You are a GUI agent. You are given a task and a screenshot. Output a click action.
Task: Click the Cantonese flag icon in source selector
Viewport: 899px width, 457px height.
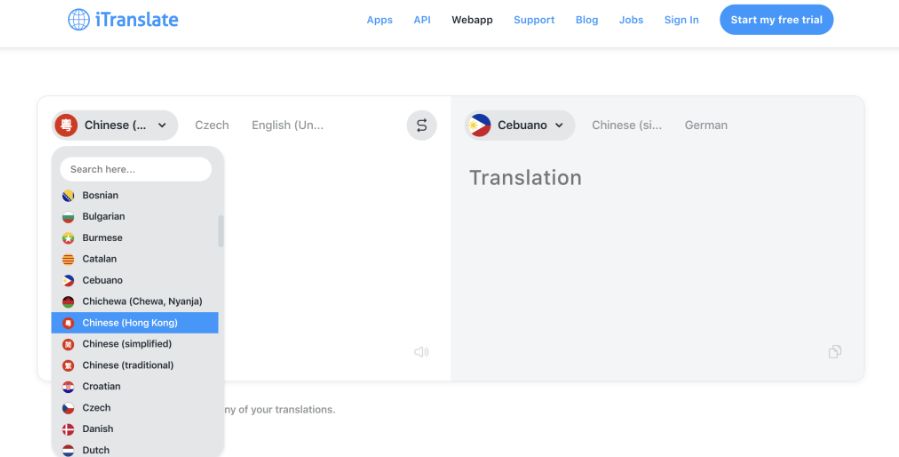(x=67, y=125)
